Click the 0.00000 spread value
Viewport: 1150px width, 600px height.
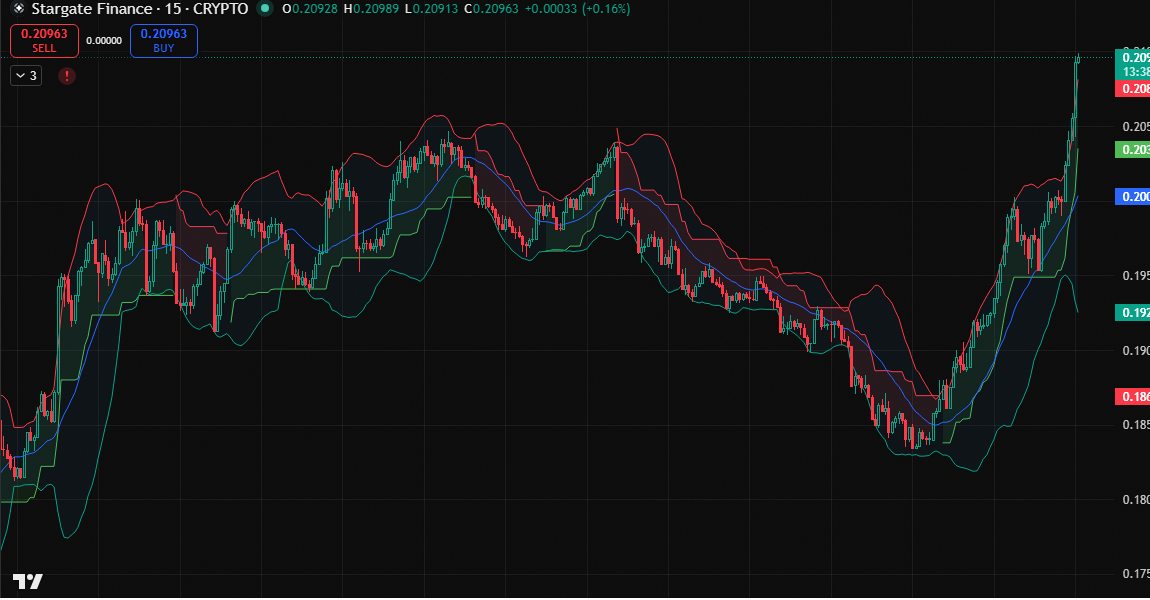104,41
